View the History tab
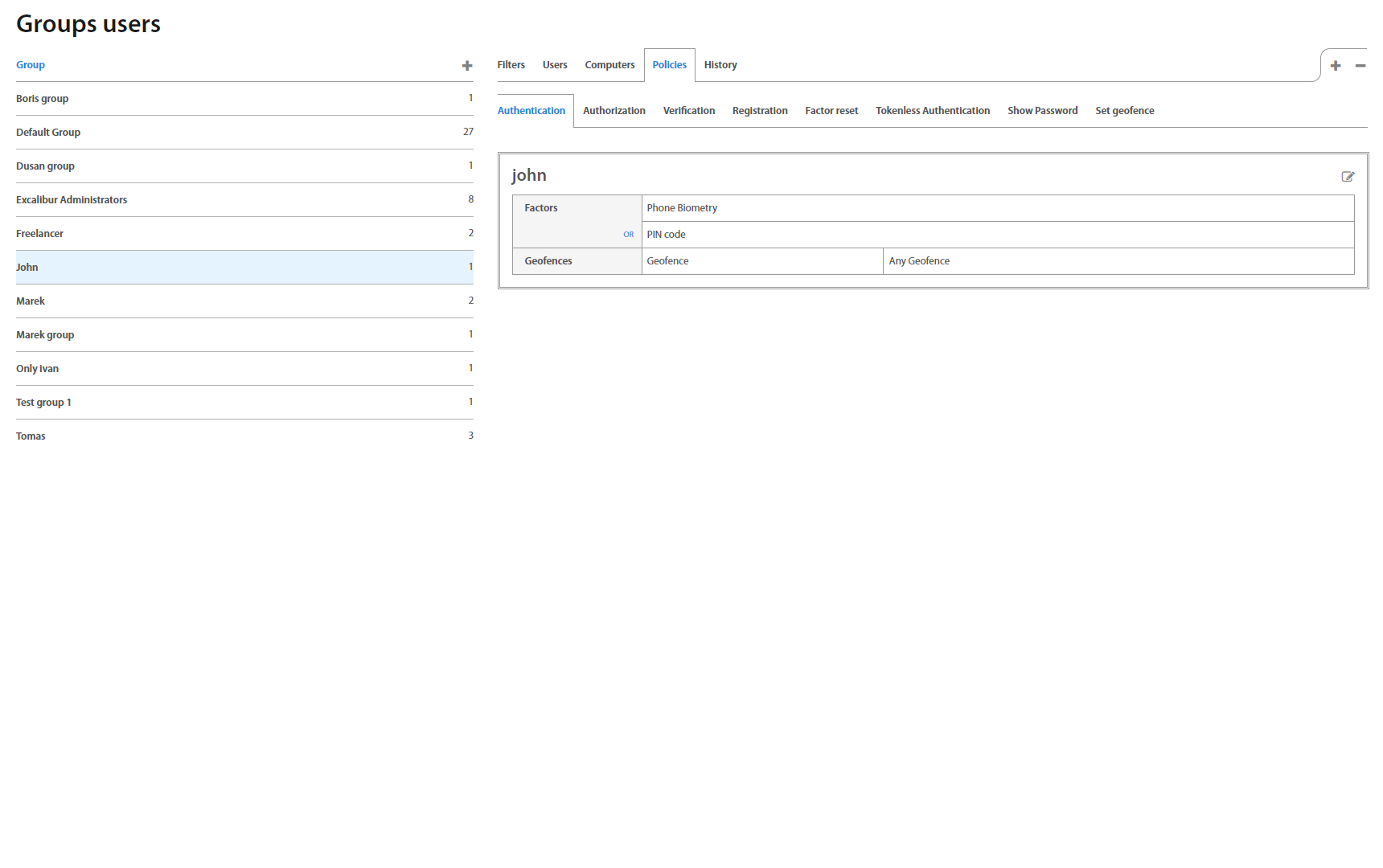 [720, 65]
